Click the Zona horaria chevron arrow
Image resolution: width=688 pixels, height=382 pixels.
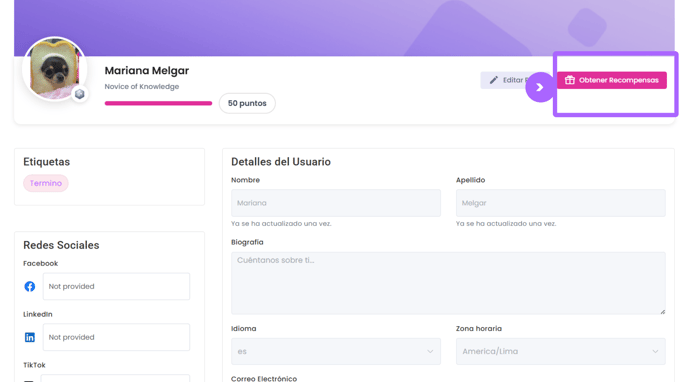coord(655,351)
